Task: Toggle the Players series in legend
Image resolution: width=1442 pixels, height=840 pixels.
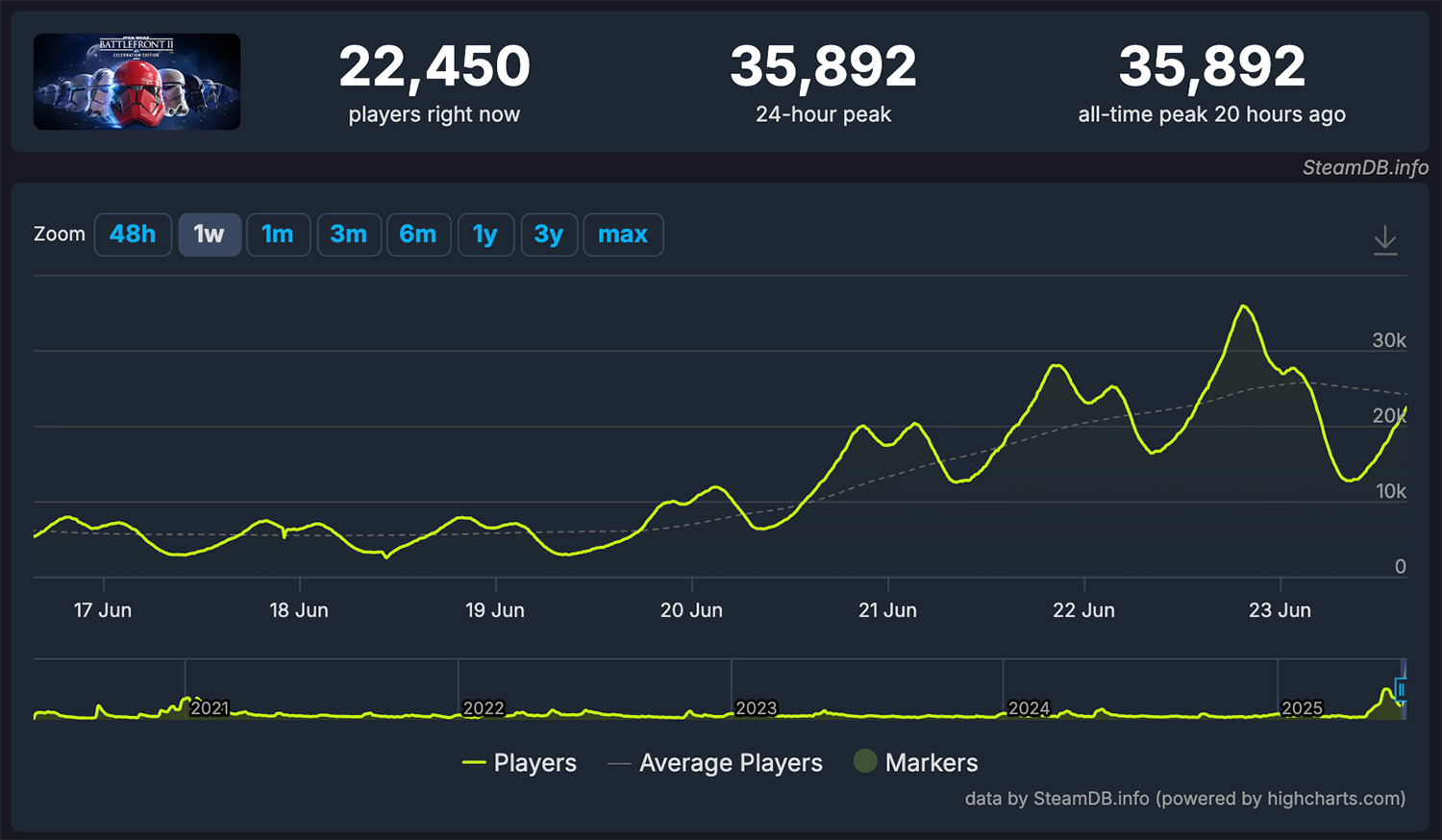Action: pyautogui.click(x=519, y=763)
